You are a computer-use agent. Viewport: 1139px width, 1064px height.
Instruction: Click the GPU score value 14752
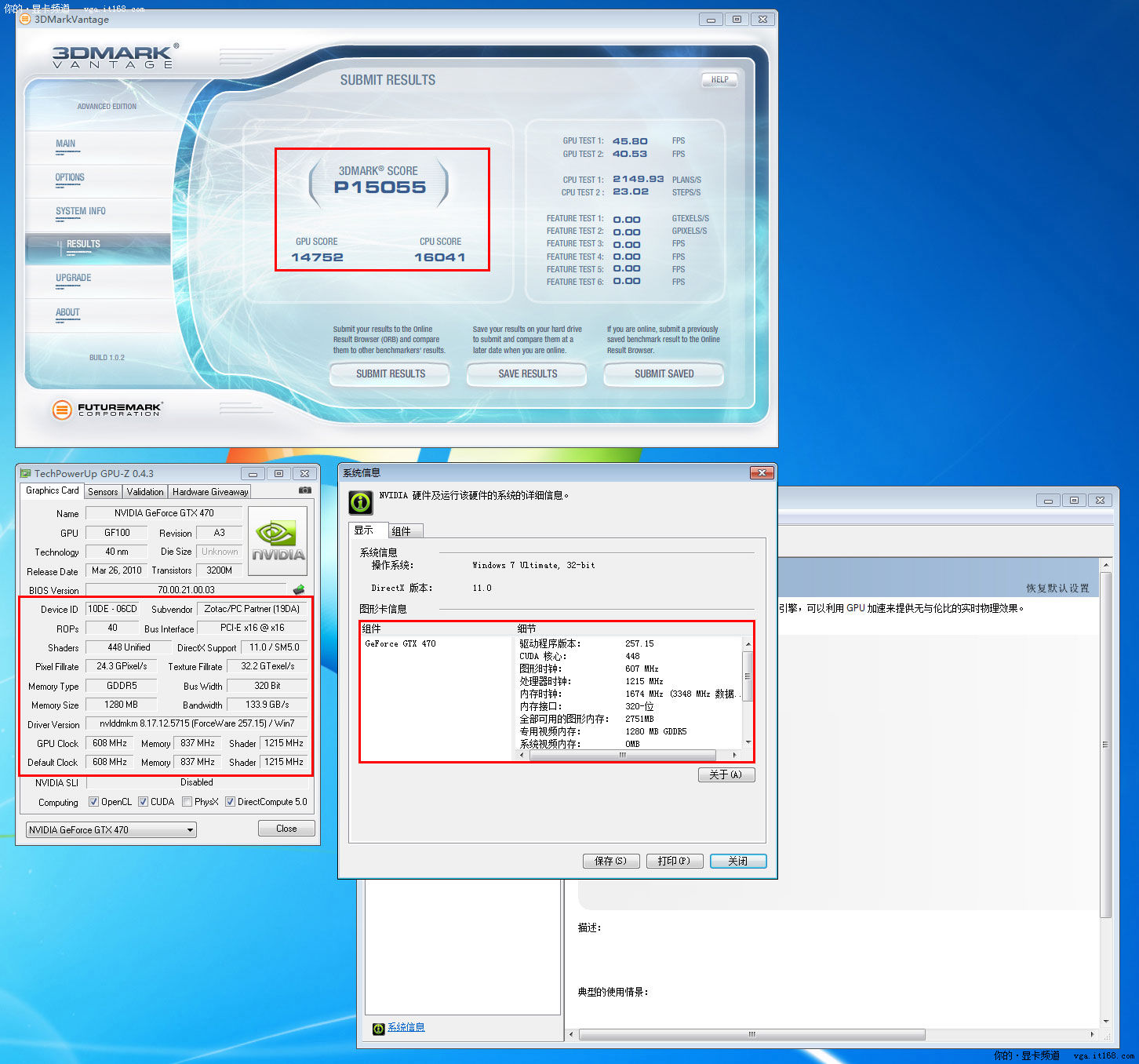pyautogui.click(x=317, y=257)
